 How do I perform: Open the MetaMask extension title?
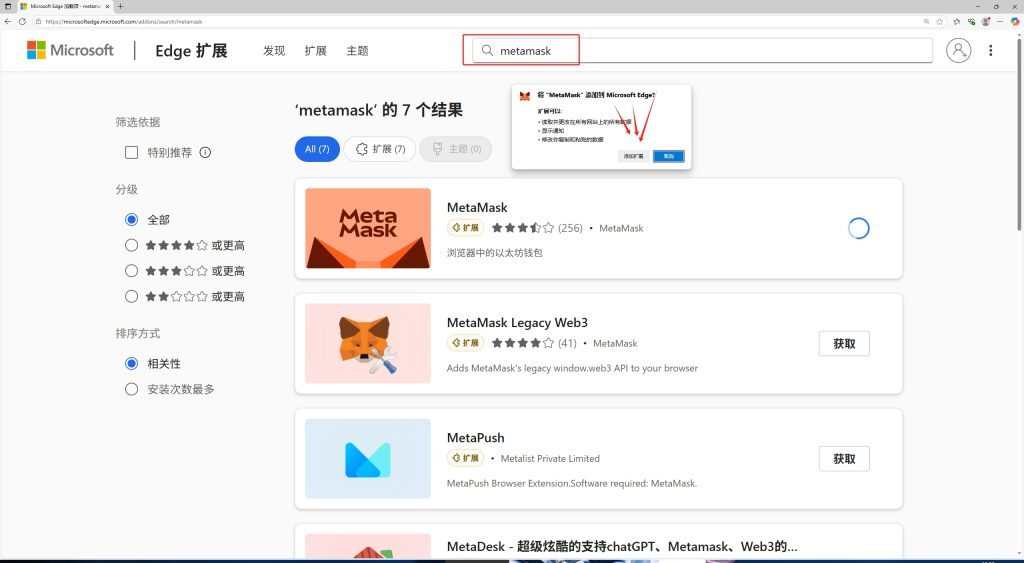coord(477,207)
